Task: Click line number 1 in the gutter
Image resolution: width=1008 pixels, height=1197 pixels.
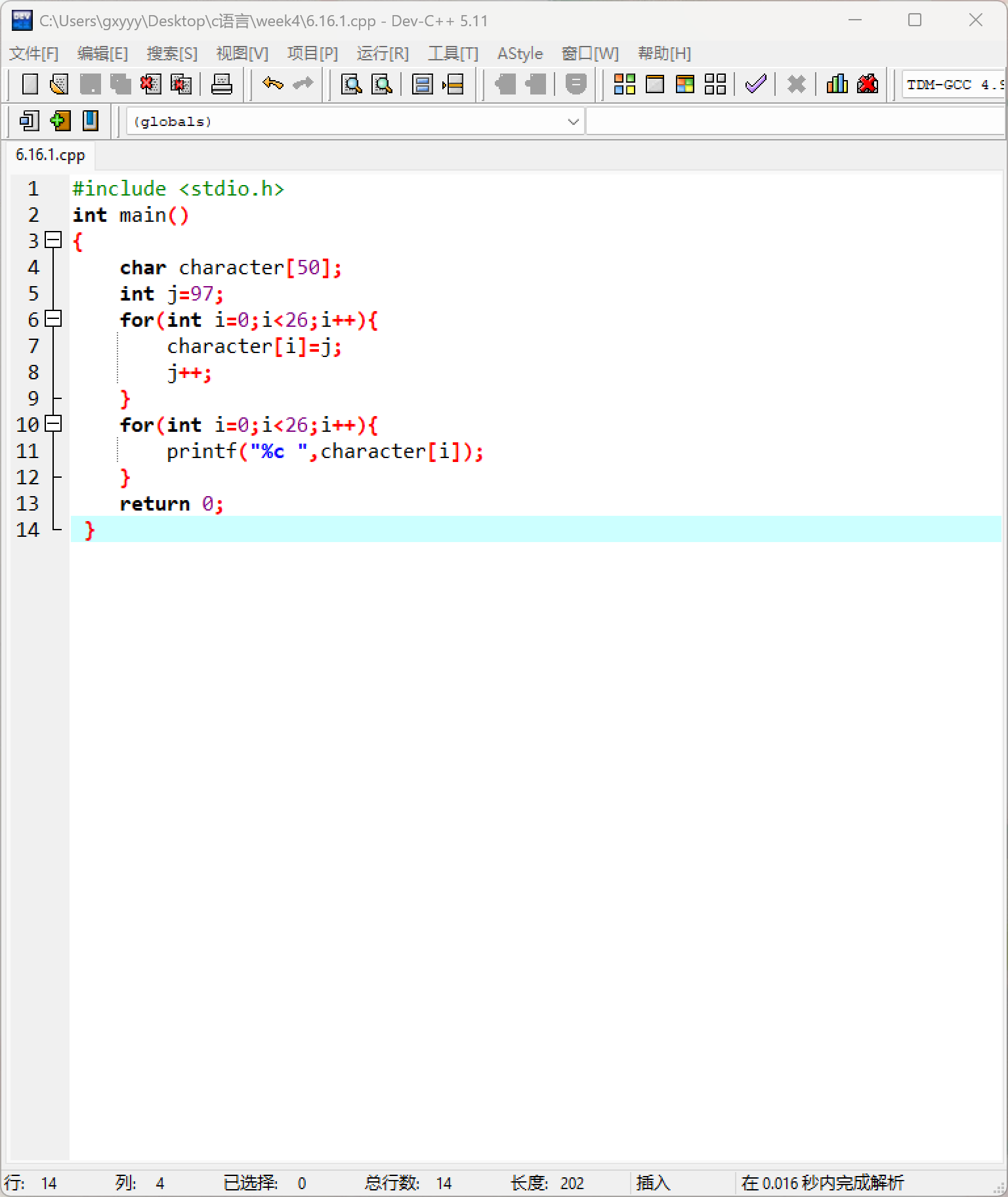Action: pos(33,189)
